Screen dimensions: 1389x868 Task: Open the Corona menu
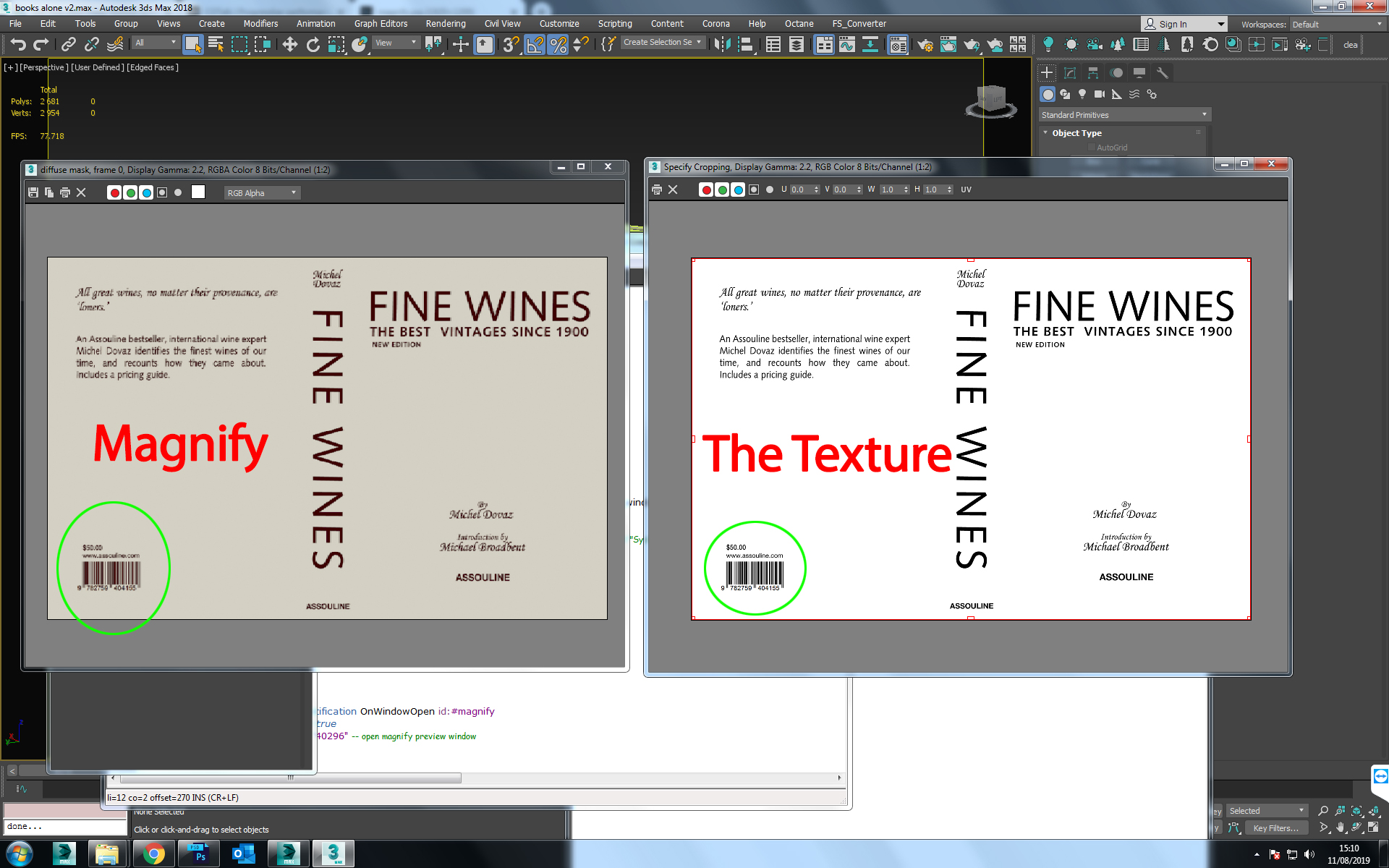(715, 24)
